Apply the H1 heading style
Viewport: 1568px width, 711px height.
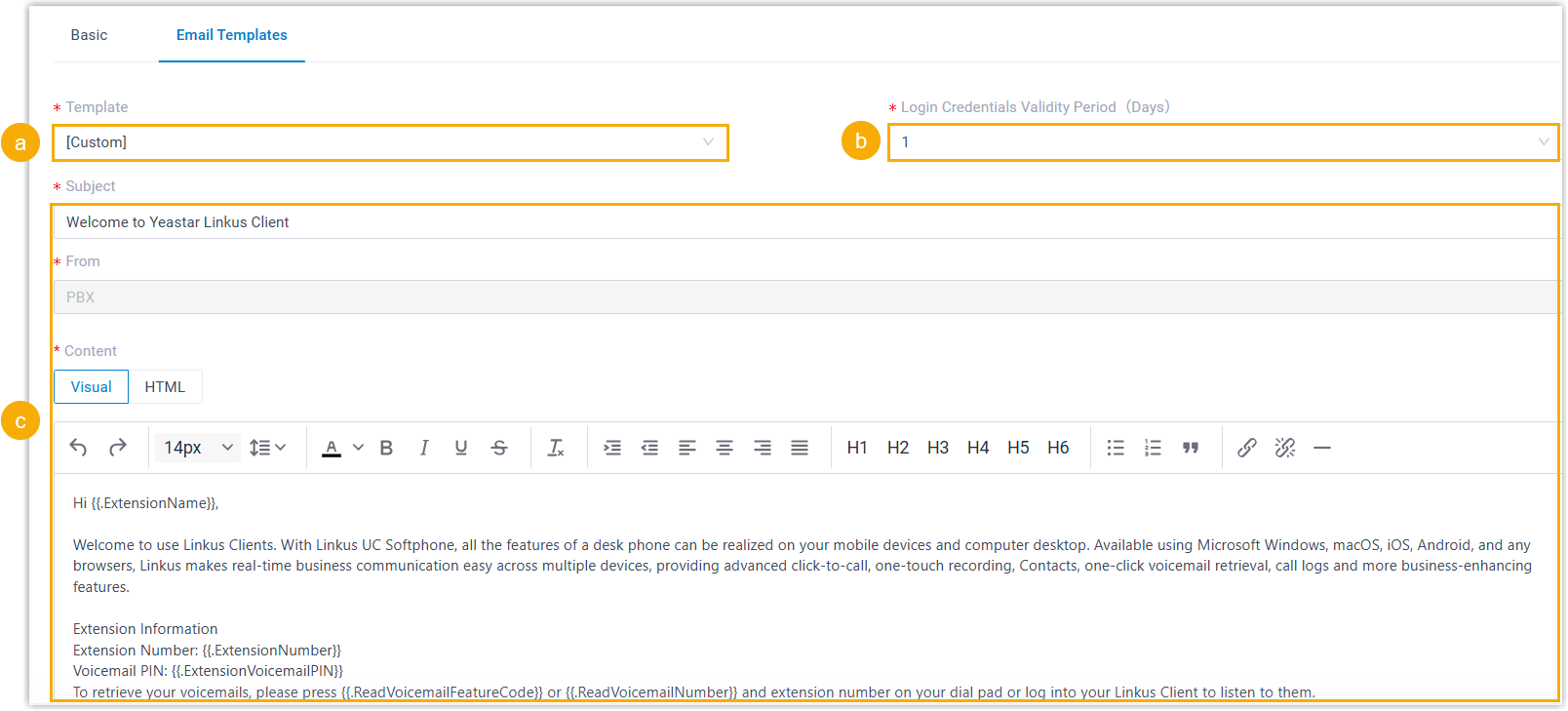[x=857, y=448]
